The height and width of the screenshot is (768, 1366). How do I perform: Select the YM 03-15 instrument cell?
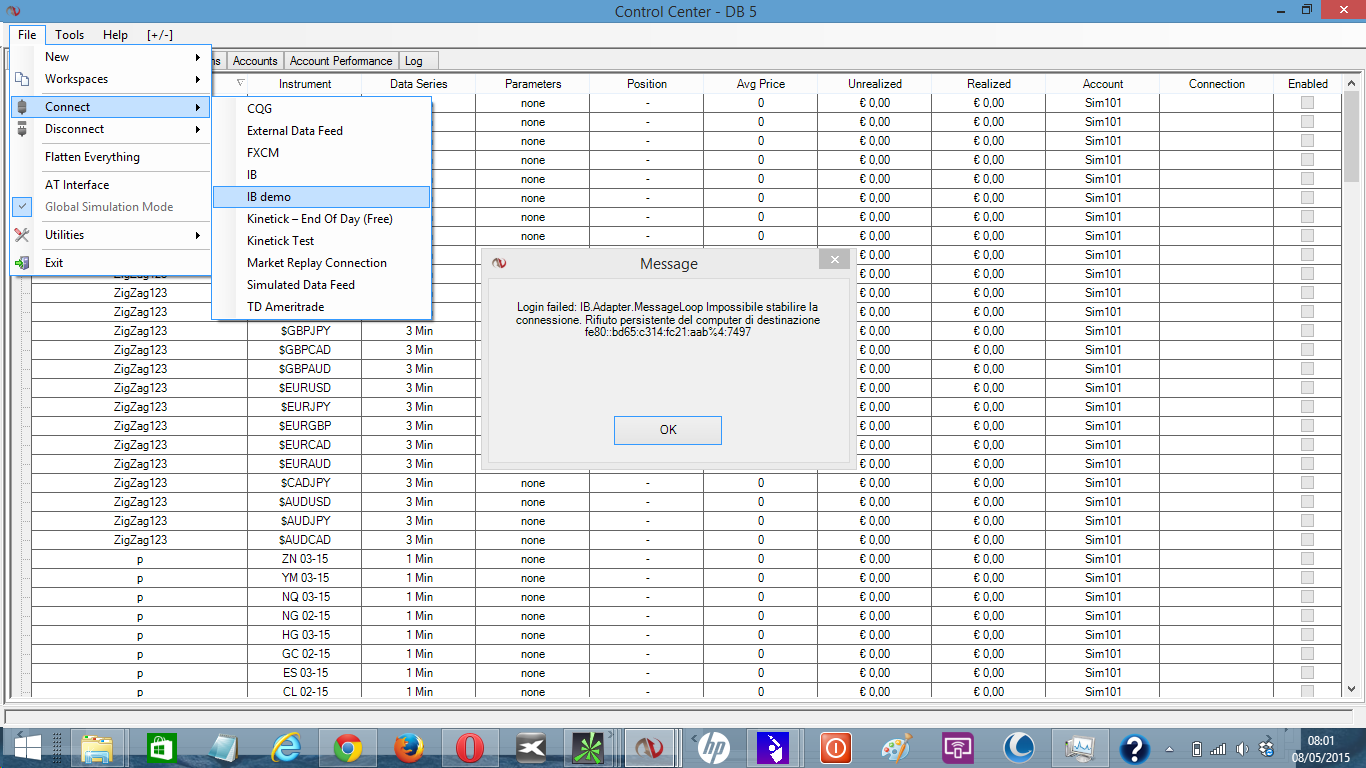point(305,578)
